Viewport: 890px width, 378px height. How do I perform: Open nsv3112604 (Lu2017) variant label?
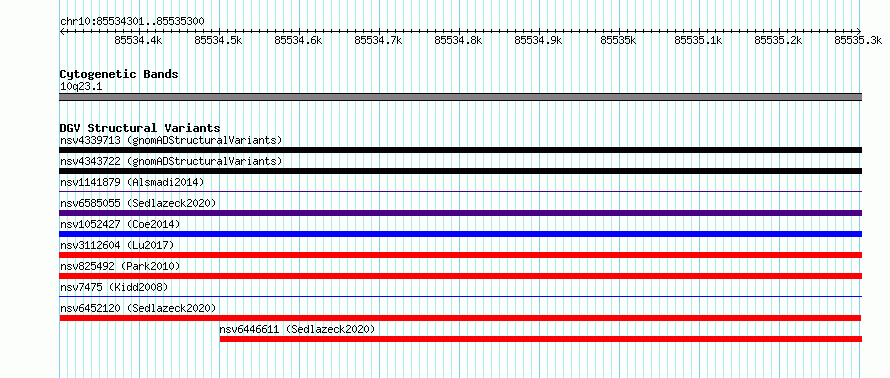pyautogui.click(x=117, y=245)
